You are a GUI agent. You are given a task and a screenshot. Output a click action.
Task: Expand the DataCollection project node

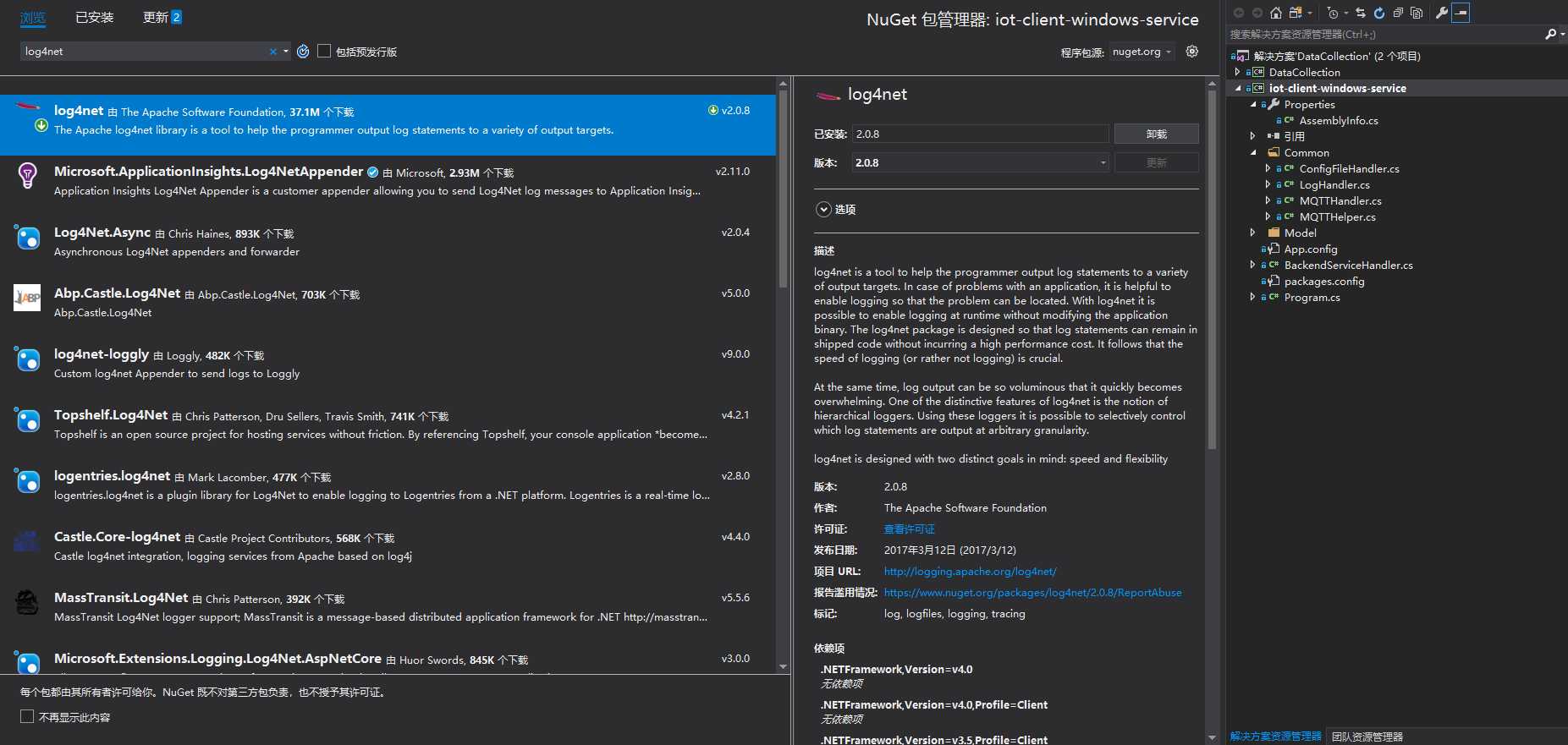[1237, 72]
